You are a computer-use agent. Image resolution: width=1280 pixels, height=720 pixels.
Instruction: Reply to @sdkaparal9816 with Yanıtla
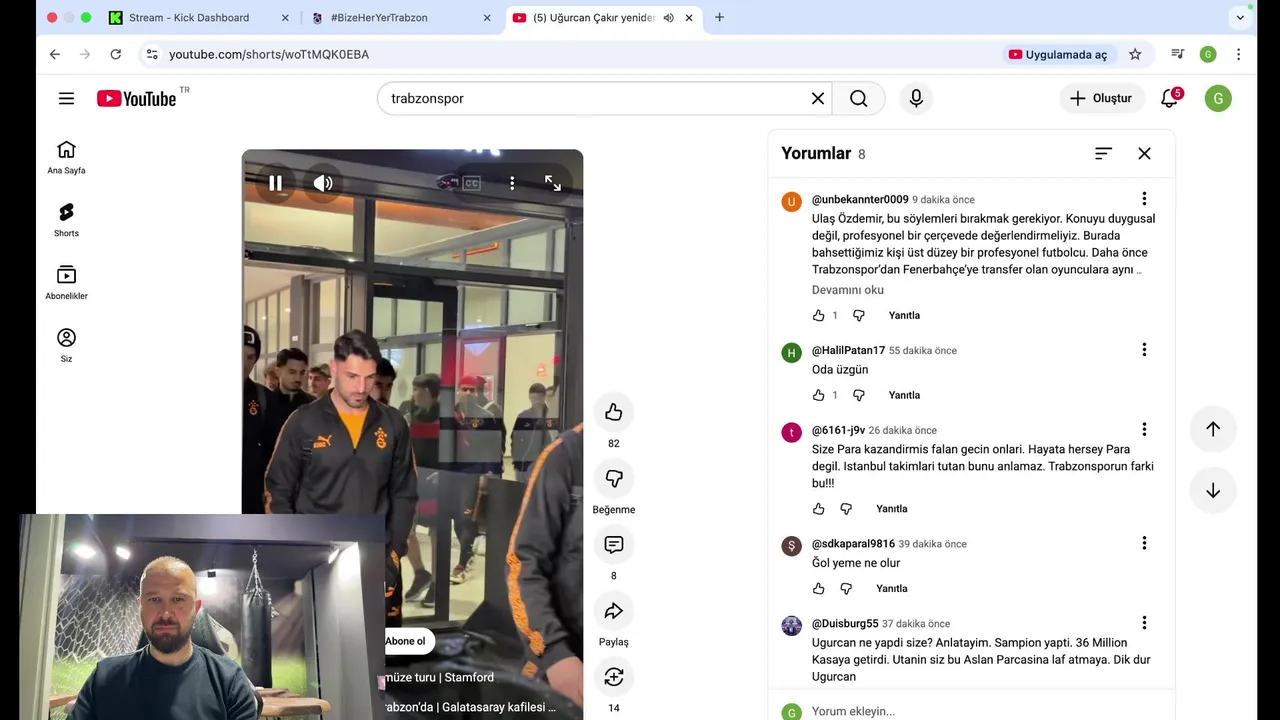892,589
